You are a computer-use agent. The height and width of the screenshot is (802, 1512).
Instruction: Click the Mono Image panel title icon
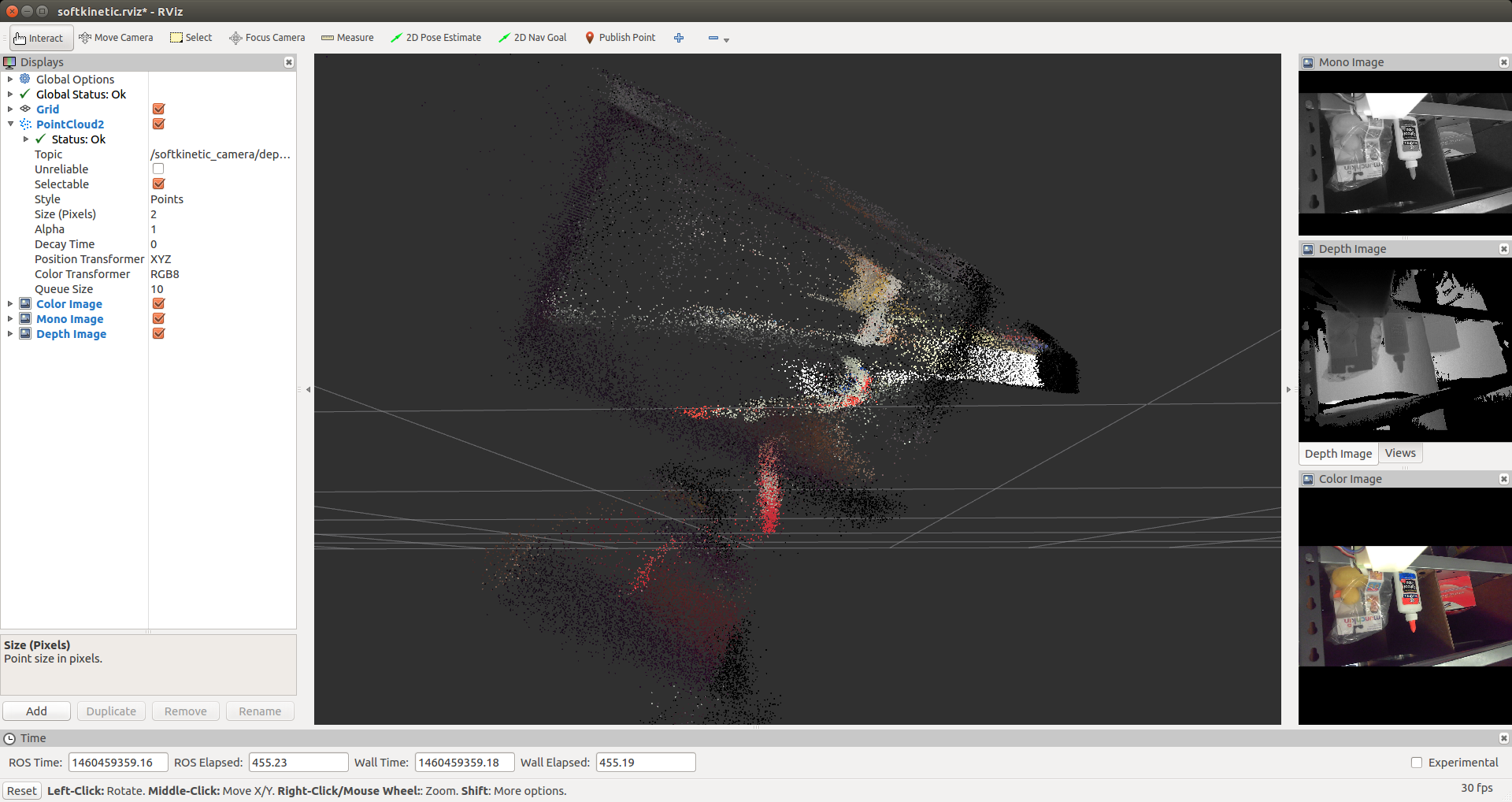1308,62
